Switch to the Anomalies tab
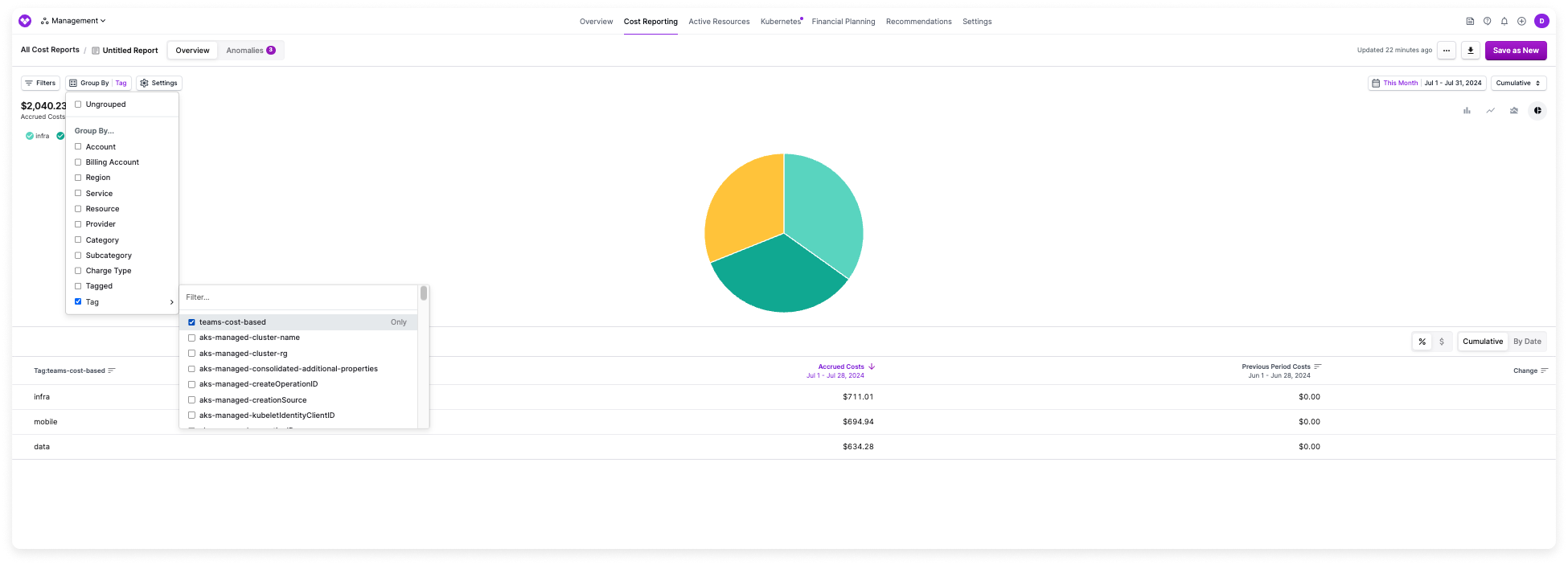Viewport: 1568px width, 565px height. [x=250, y=50]
